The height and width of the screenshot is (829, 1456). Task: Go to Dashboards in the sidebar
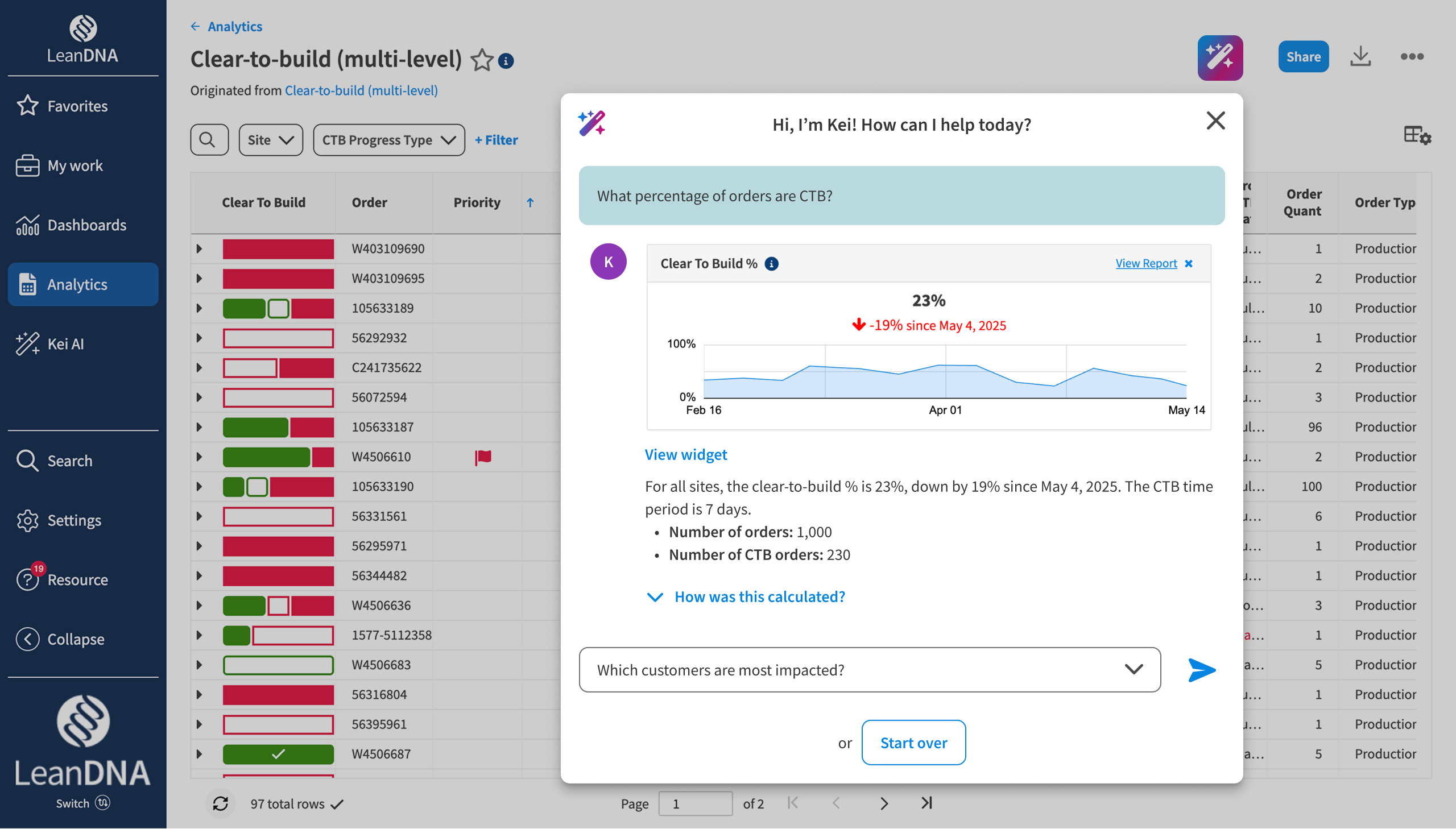click(x=83, y=225)
